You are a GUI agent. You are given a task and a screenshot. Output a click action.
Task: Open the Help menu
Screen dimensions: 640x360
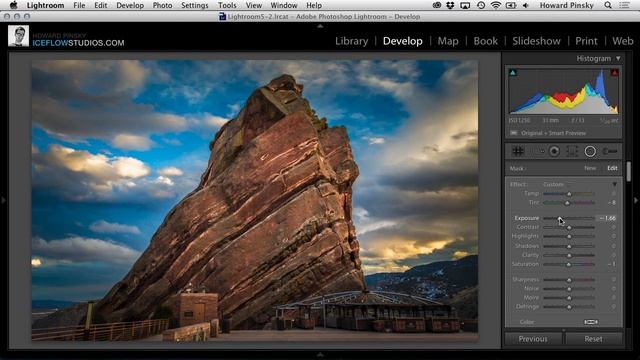point(314,5)
